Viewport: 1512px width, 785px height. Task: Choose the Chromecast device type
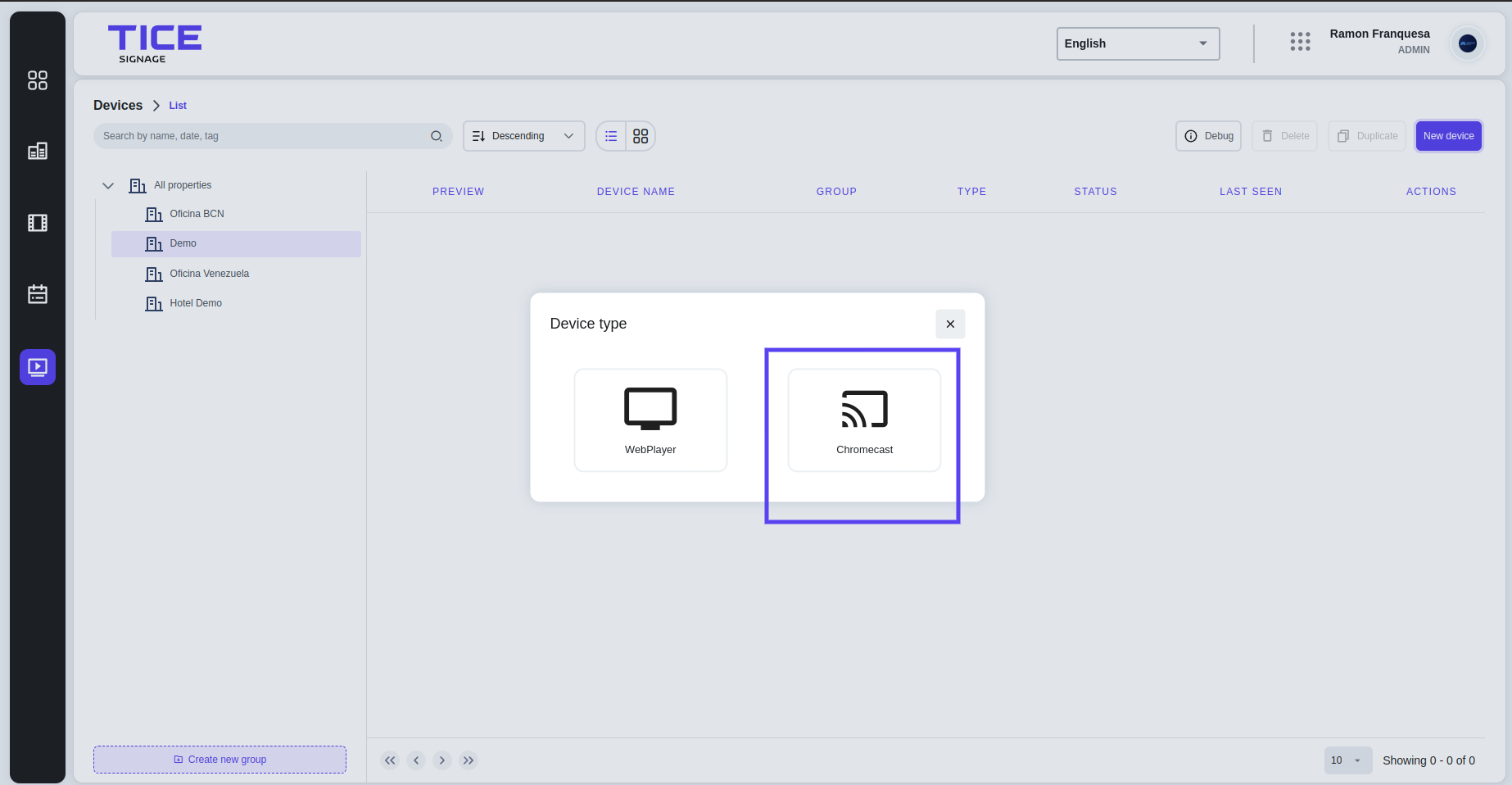click(x=864, y=420)
